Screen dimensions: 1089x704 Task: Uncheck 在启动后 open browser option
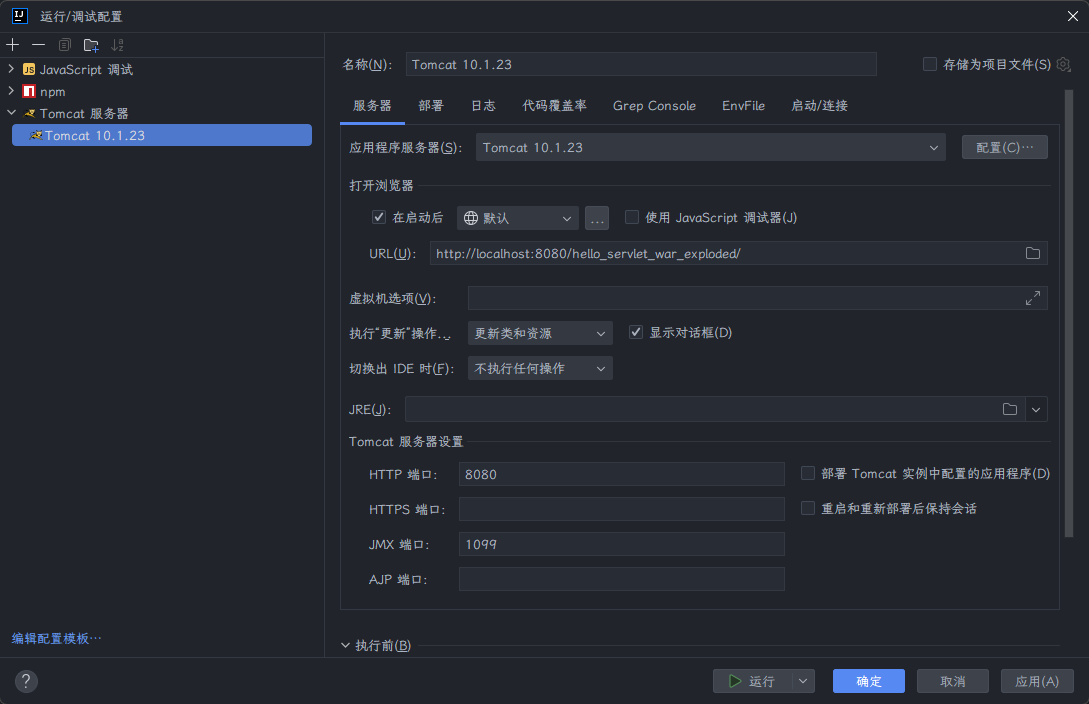coord(379,217)
